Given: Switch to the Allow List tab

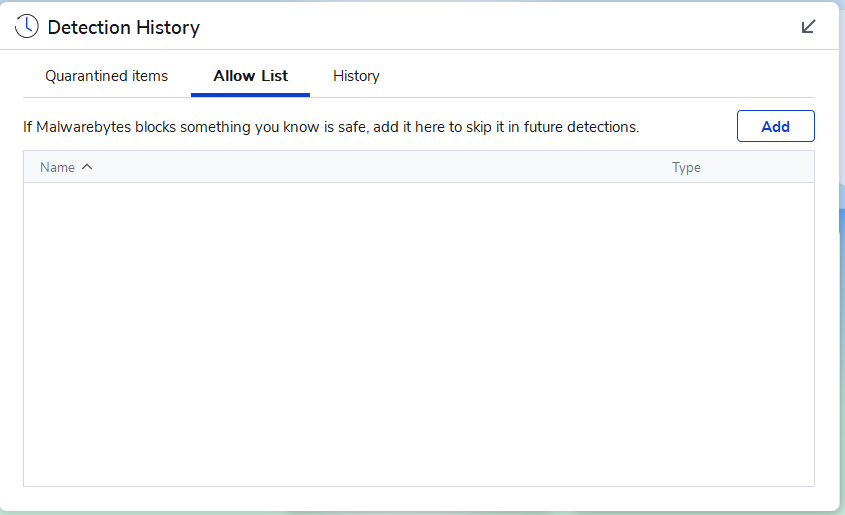Looking at the screenshot, I should 251,76.
